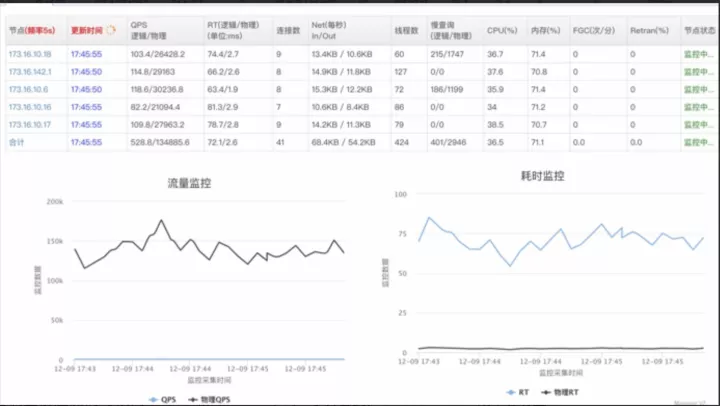The width and height of the screenshot is (720, 406).
Task: Click the CPU(%) column header
Action: click(x=502, y=30)
